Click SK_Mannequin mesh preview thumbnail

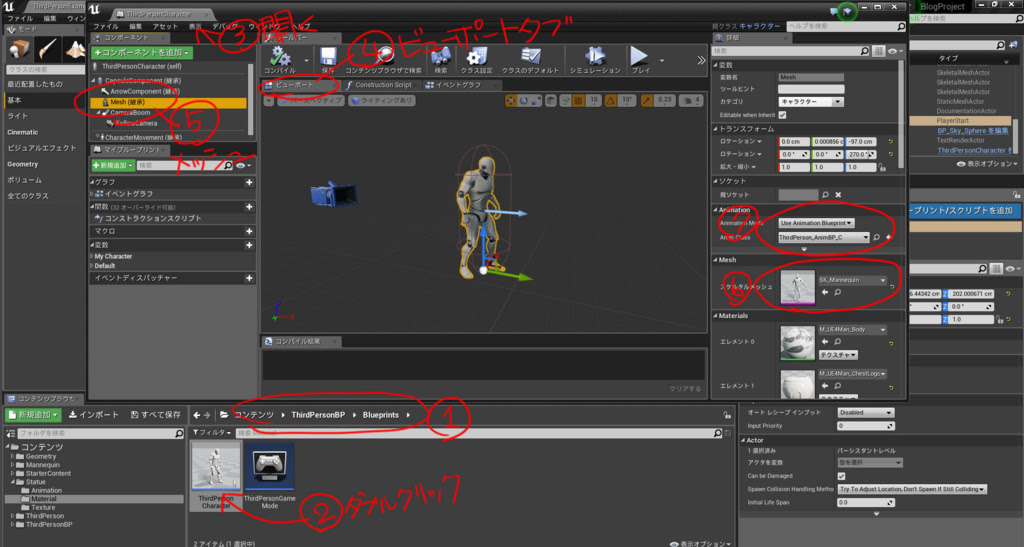point(797,287)
